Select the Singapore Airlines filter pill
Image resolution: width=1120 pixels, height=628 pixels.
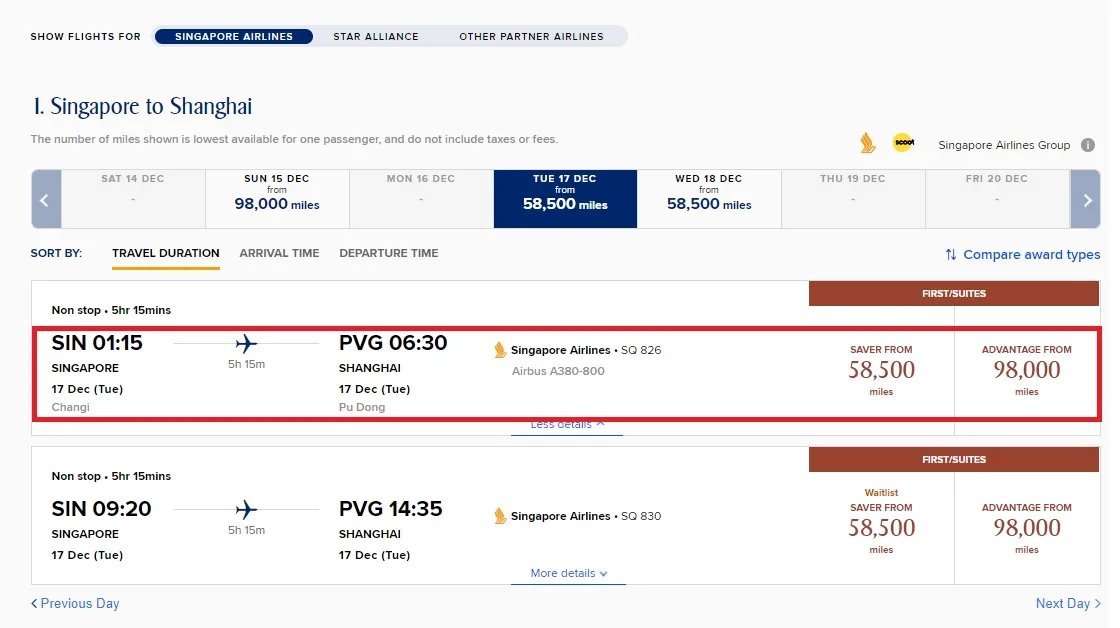pyautogui.click(x=234, y=36)
